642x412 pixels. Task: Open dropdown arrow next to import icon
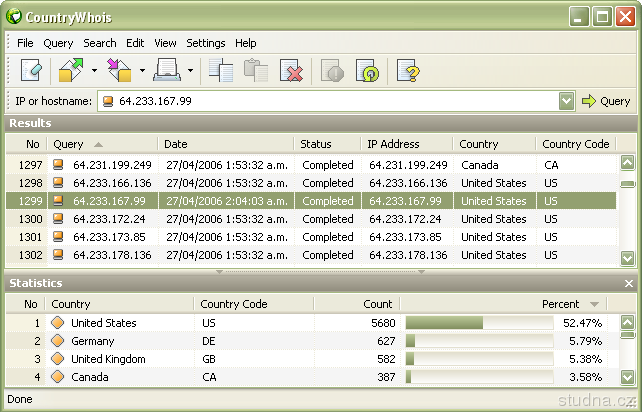point(142,71)
